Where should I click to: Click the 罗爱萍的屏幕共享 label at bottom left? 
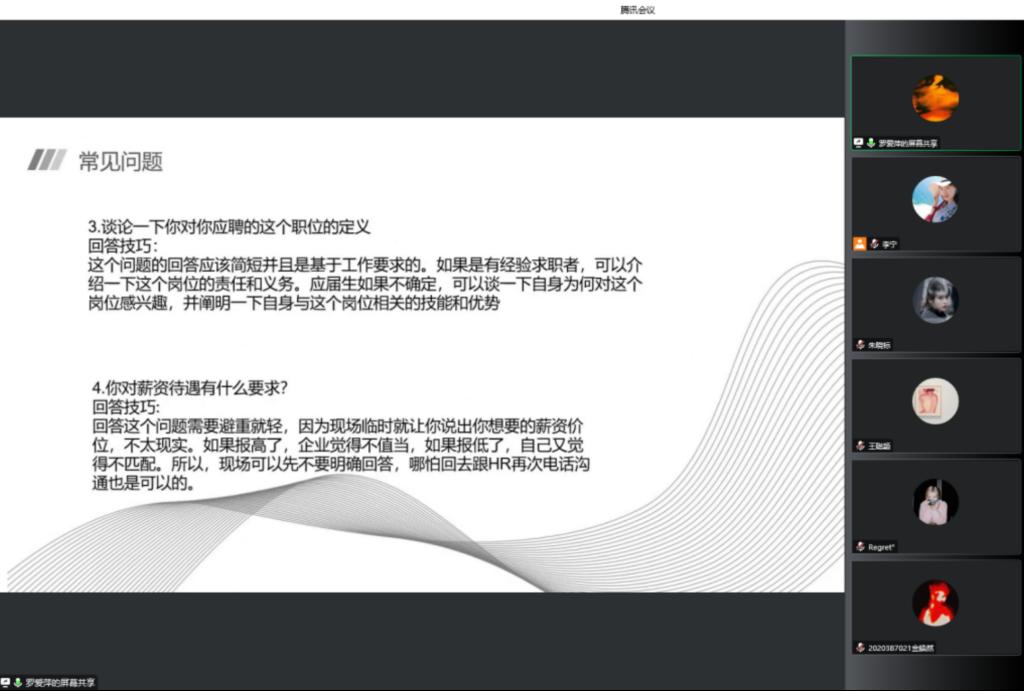[60, 682]
